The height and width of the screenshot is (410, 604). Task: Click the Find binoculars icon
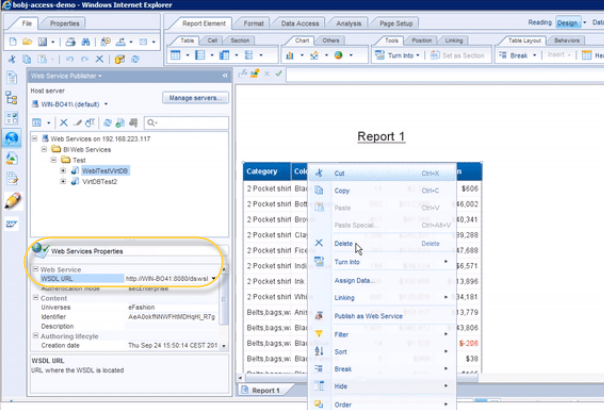(86, 42)
